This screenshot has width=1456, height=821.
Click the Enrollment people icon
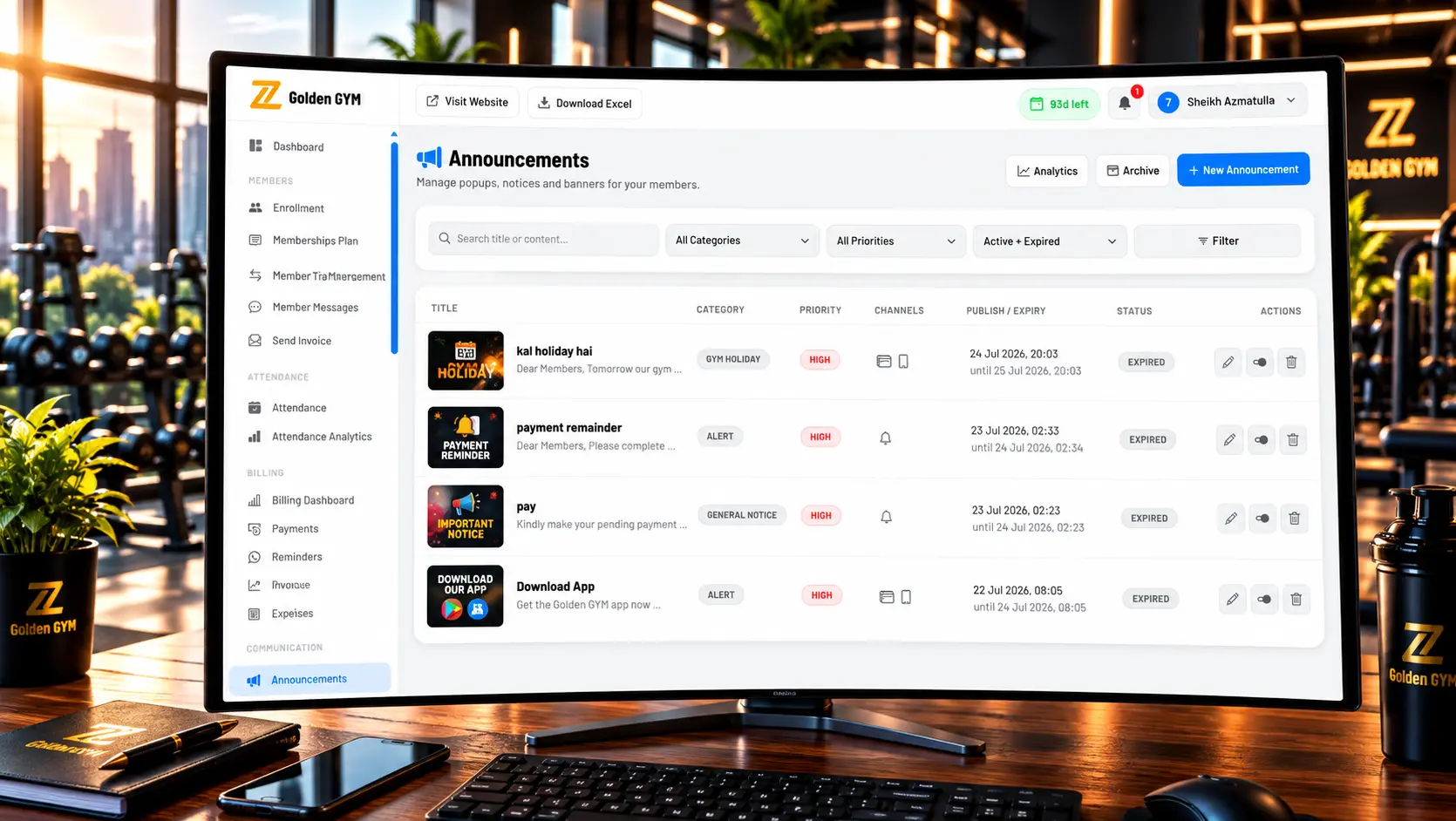[255, 207]
